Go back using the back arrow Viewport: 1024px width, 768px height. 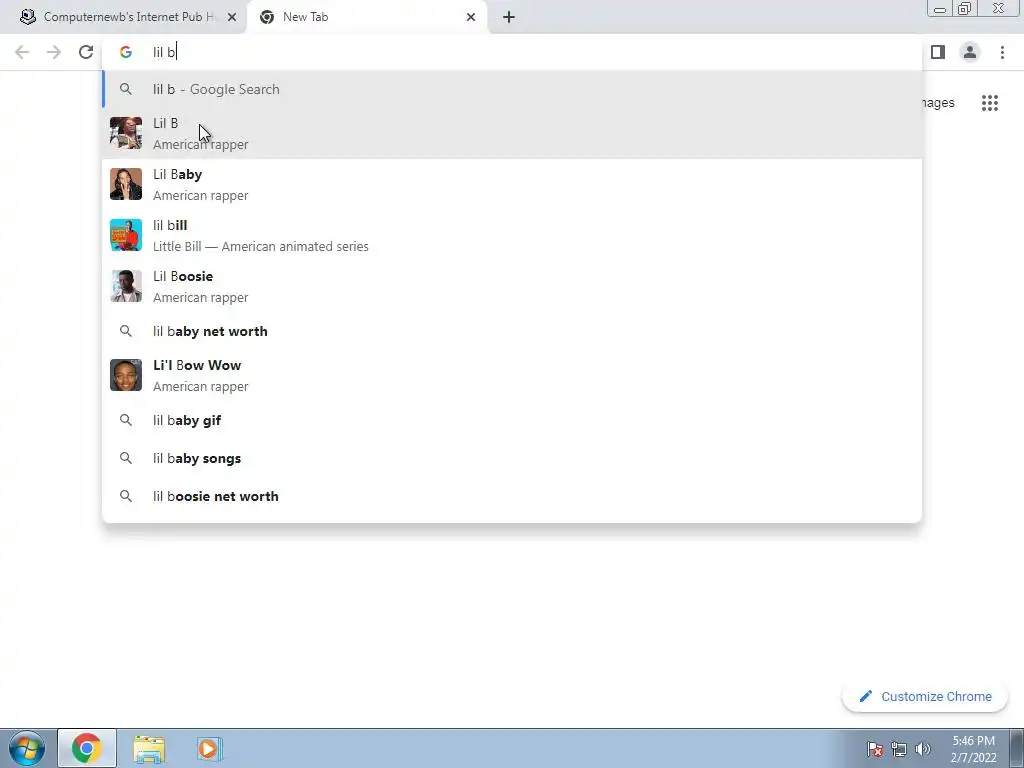pyautogui.click(x=22, y=52)
